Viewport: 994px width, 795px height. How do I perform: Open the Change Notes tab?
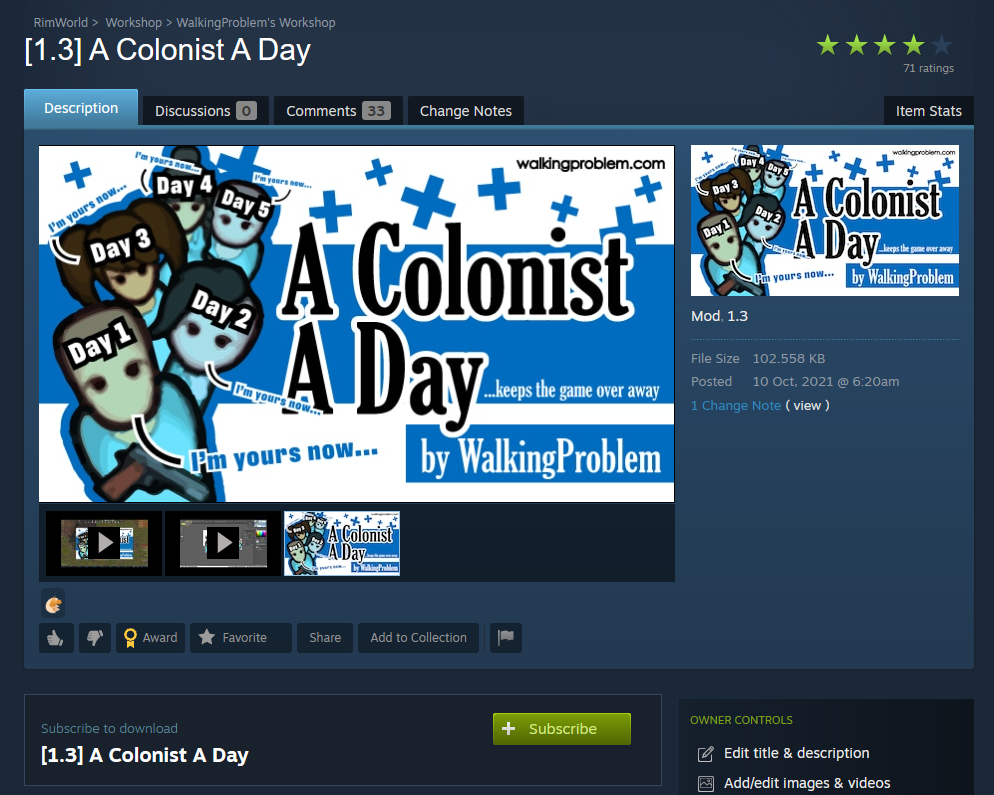pos(465,111)
